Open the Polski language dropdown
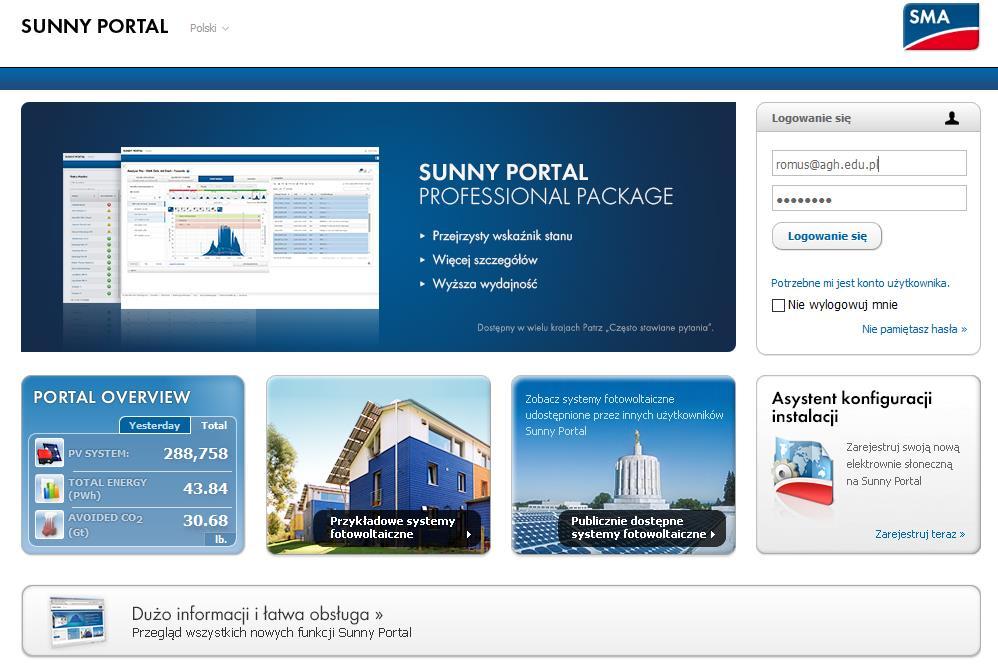998x668 pixels. (209, 28)
